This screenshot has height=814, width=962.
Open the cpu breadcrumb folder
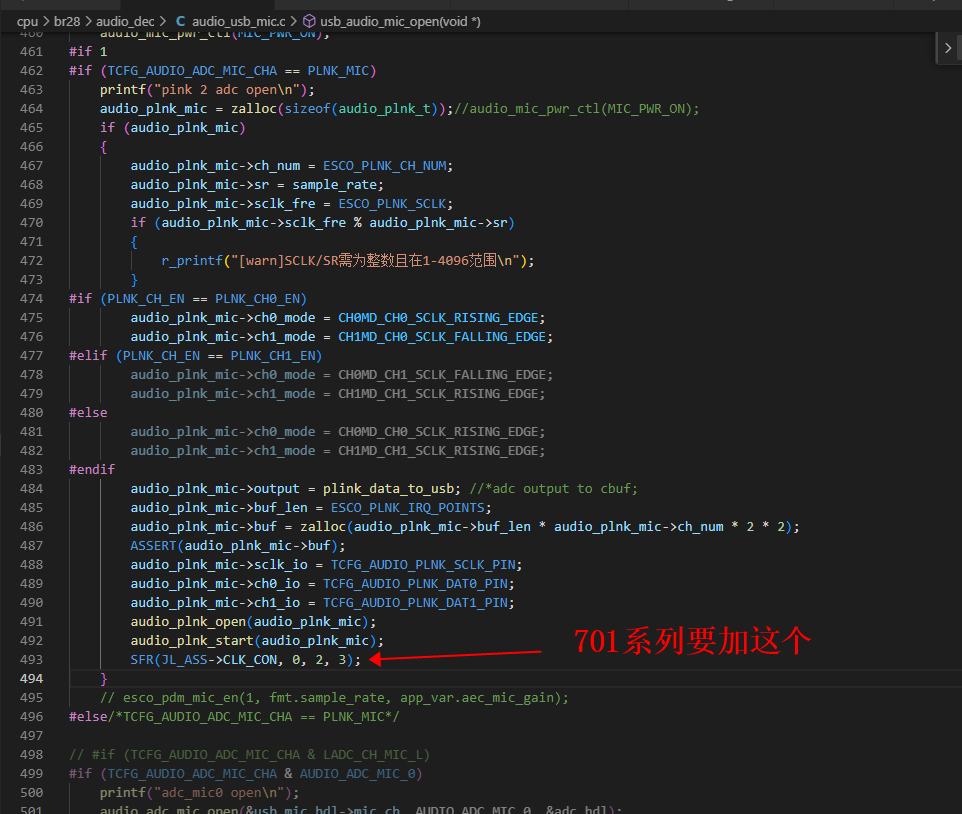point(28,21)
